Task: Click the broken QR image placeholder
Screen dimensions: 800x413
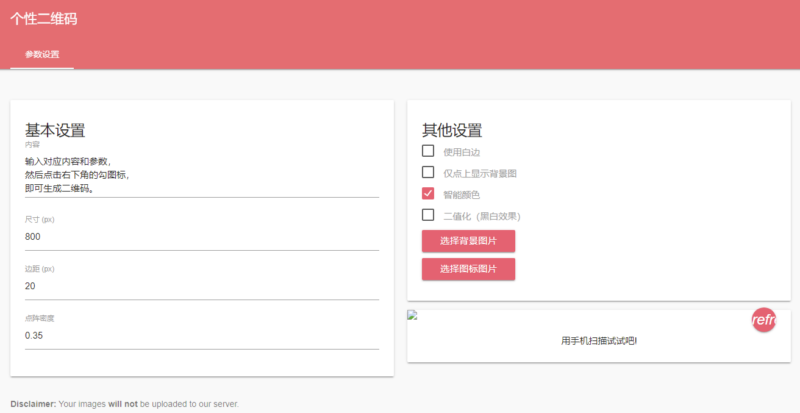Action: point(412,315)
